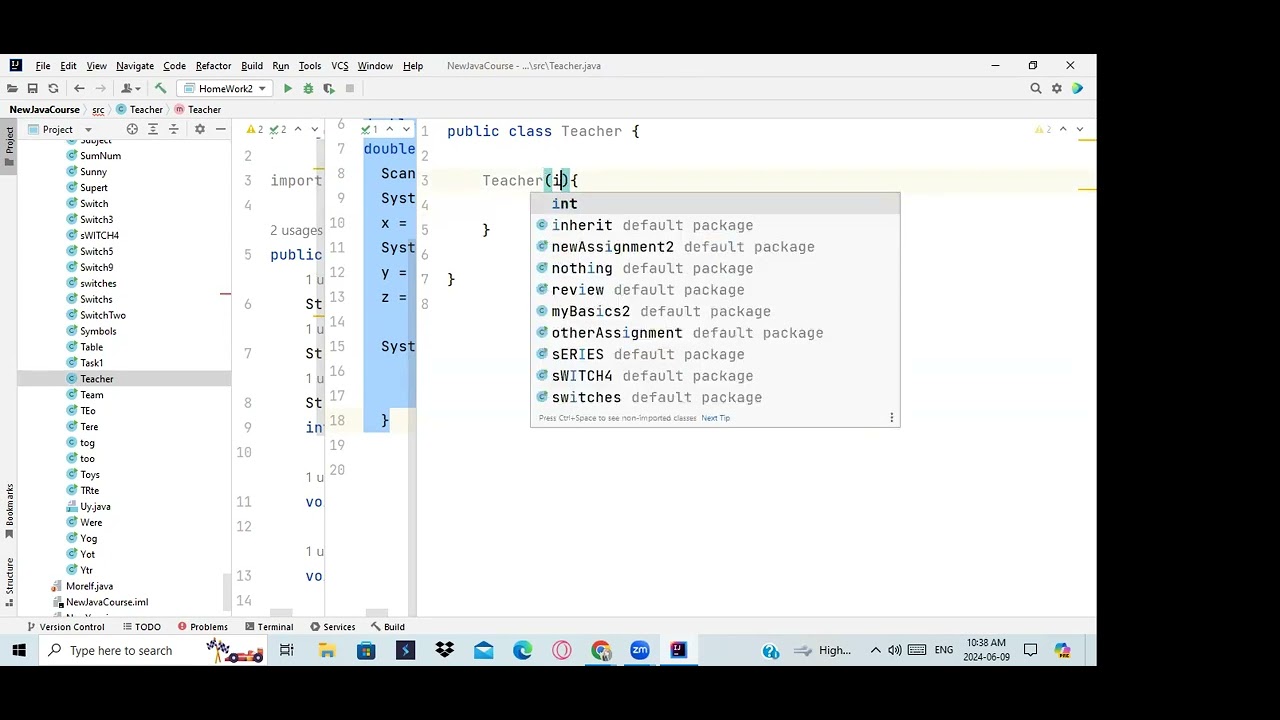The width and height of the screenshot is (1280, 720).
Task: Click the Build project hammer icon
Action: click(x=160, y=89)
